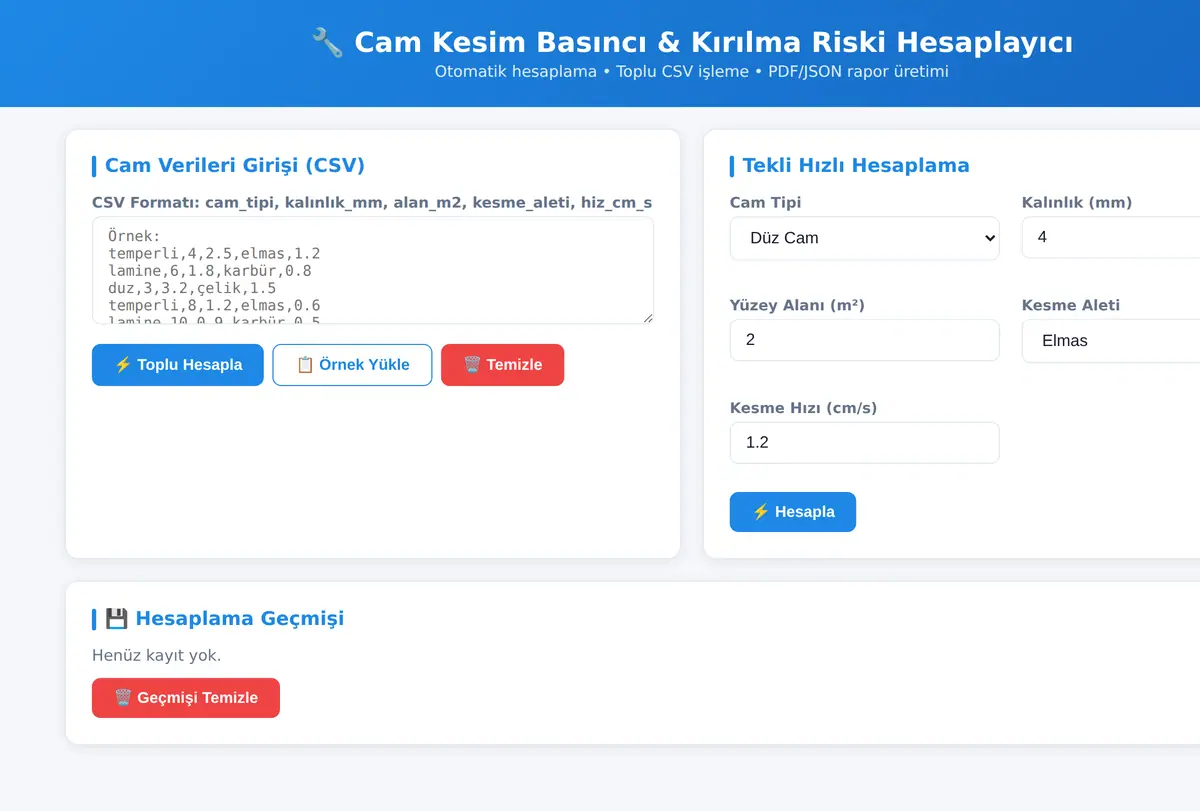This screenshot has width=1200, height=811.
Task: Clear CSV input with Temizle button
Action: [502, 365]
